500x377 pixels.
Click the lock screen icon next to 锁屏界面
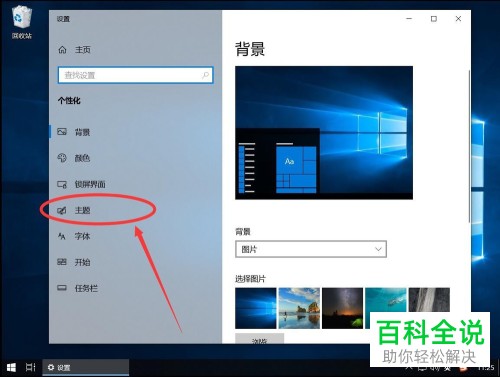(62, 184)
